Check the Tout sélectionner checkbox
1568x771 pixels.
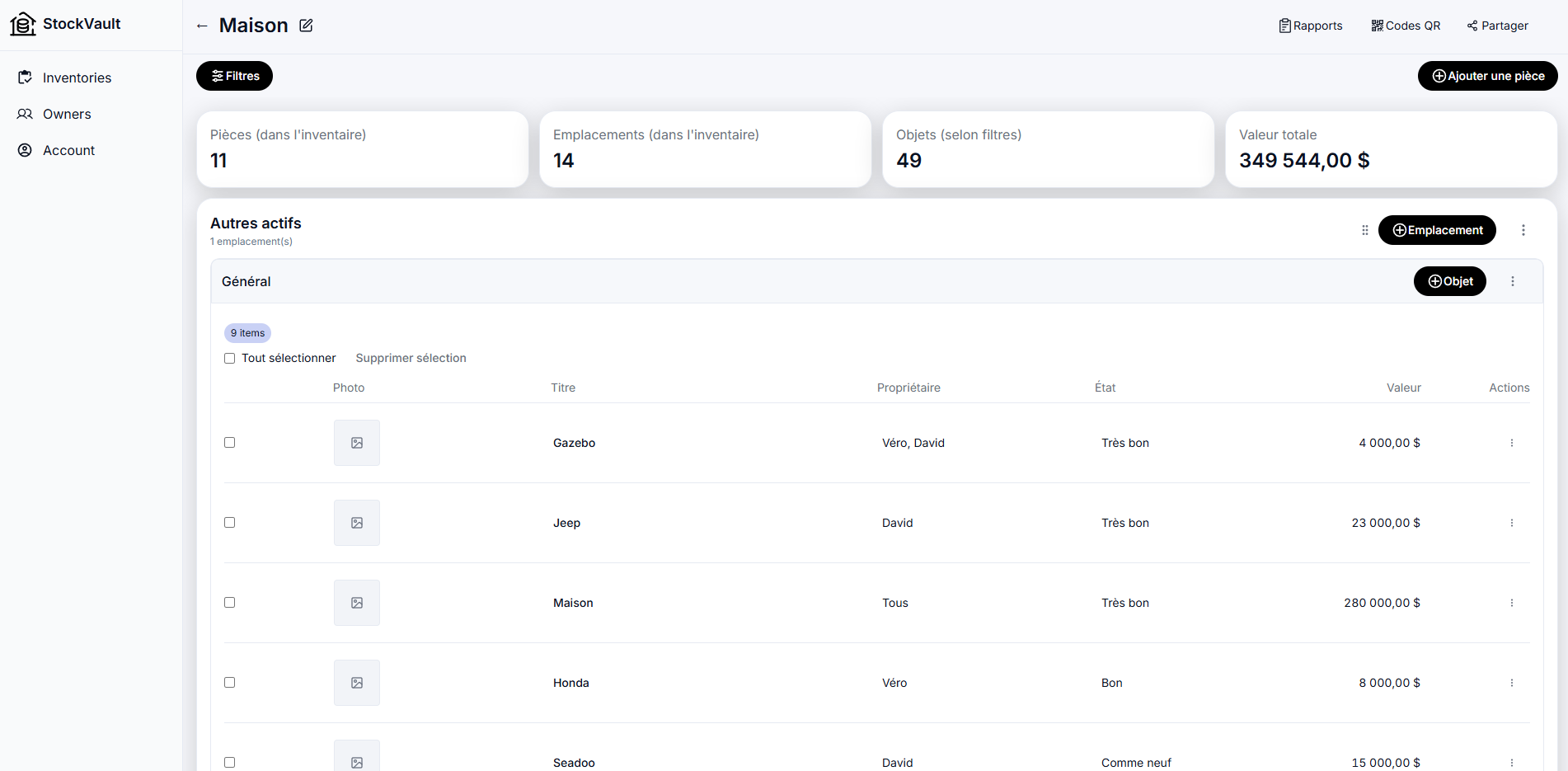pos(229,358)
